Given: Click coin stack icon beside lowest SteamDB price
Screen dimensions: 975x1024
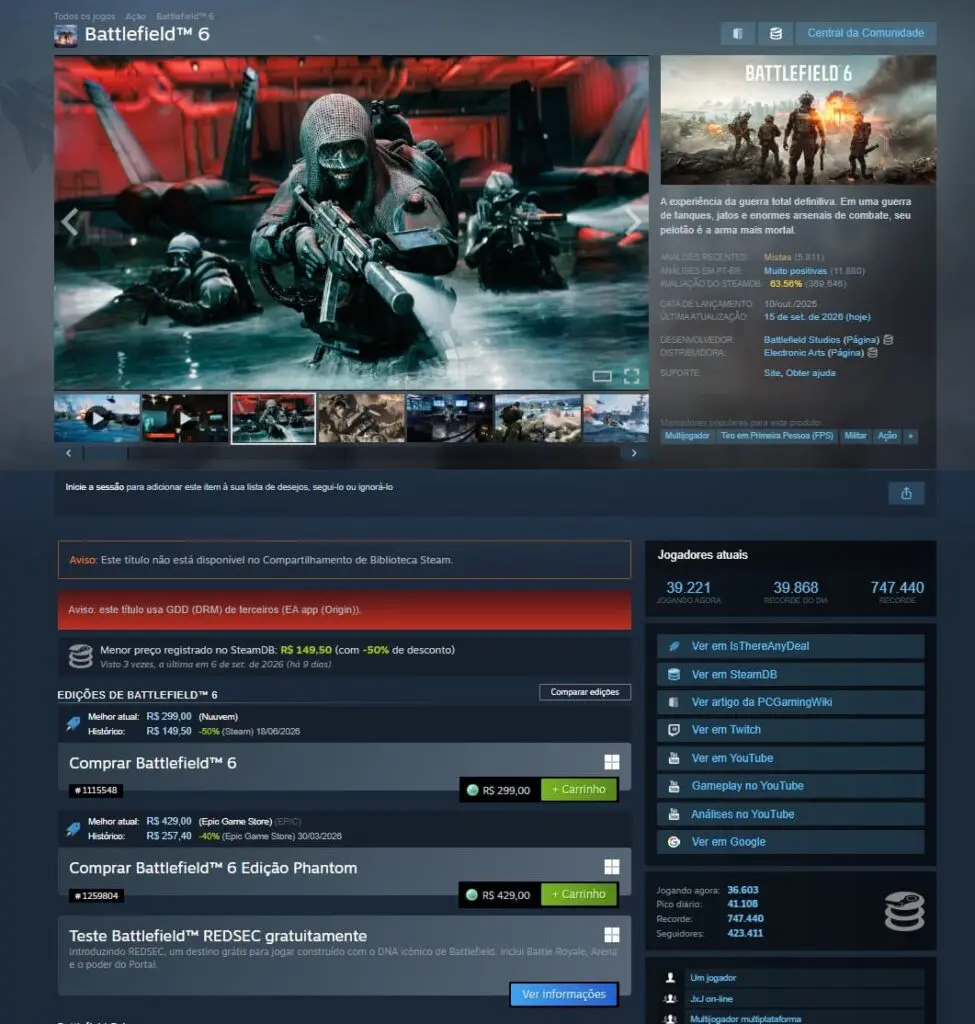Looking at the screenshot, I should 81,656.
